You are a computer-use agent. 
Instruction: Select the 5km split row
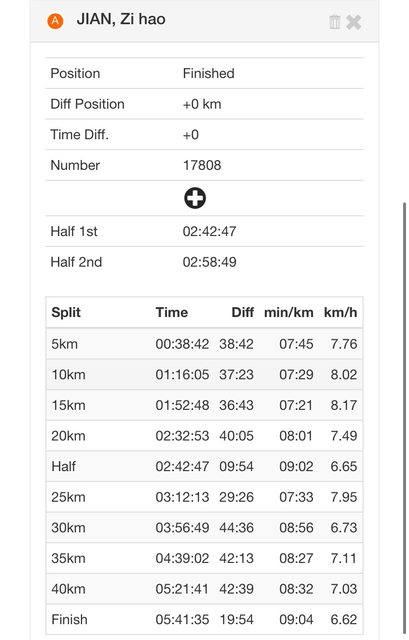pyautogui.click(x=204, y=344)
